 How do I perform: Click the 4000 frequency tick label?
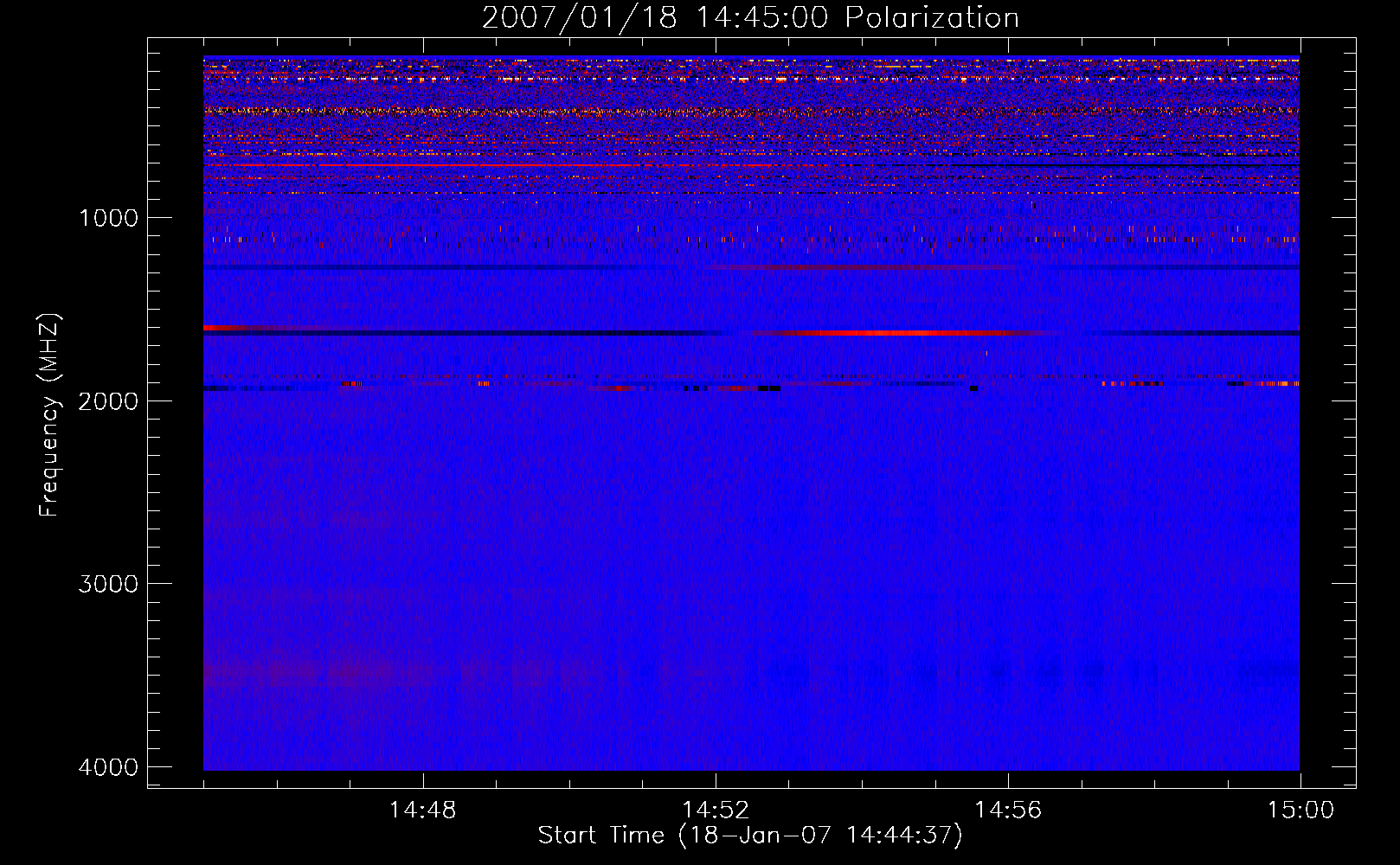(x=108, y=767)
